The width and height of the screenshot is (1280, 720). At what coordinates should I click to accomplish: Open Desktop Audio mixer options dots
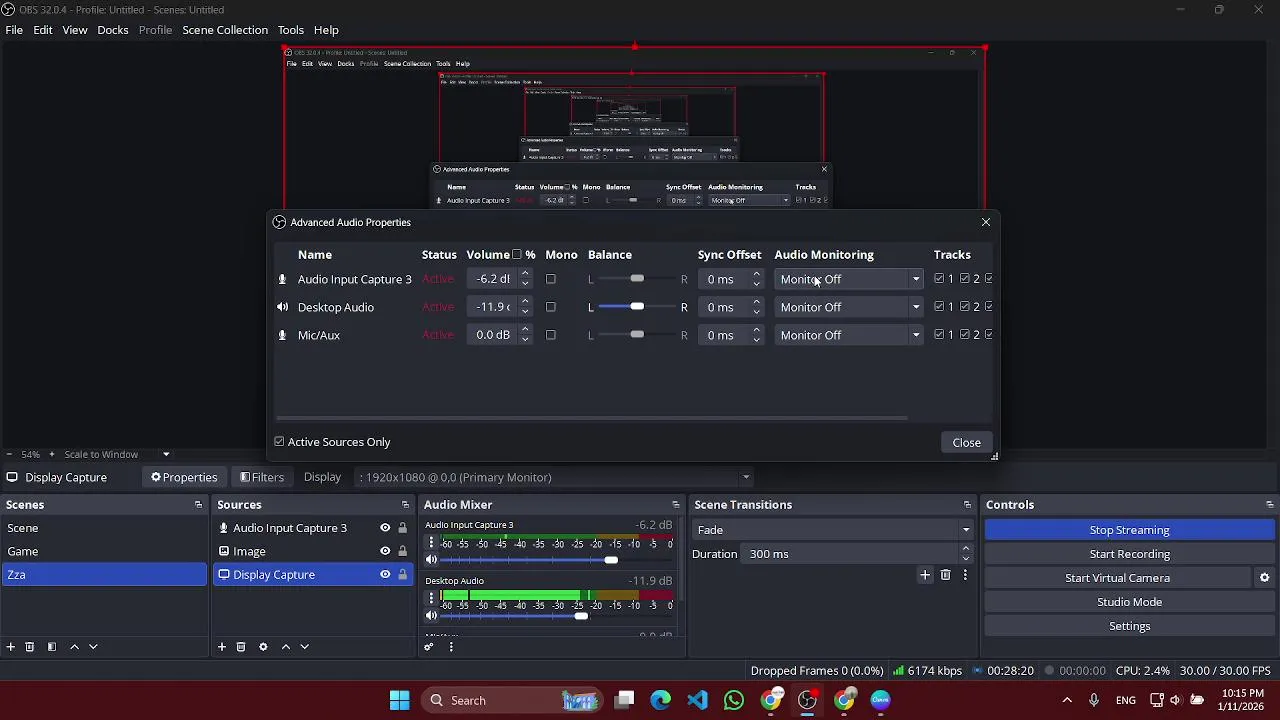(x=431, y=599)
